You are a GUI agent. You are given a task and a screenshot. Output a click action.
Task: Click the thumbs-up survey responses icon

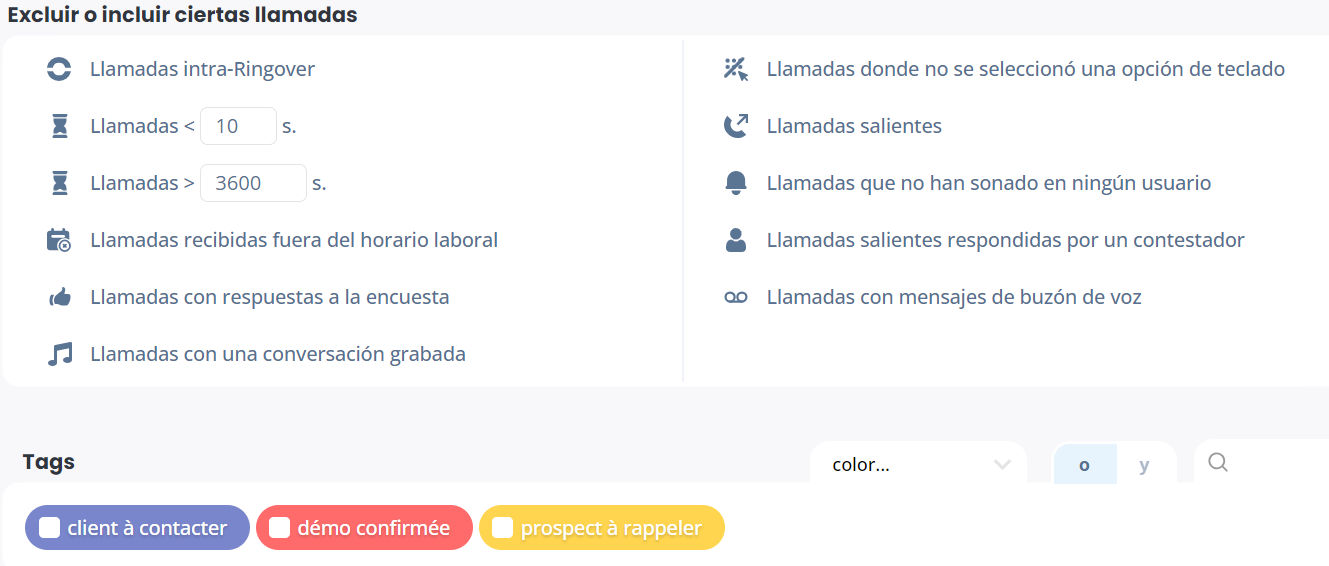pyautogui.click(x=60, y=297)
